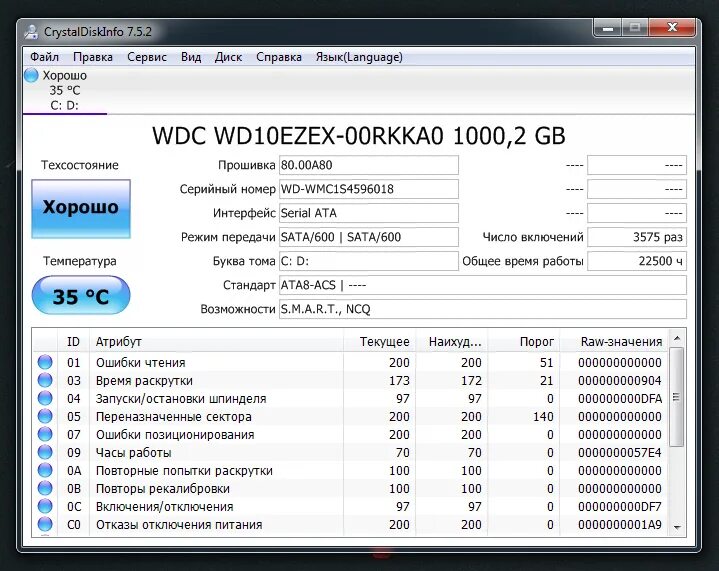Viewport: 719px width, 571px height.
Task: Click the status circle for 0B Повторы рекалибровки
Action: (45, 488)
